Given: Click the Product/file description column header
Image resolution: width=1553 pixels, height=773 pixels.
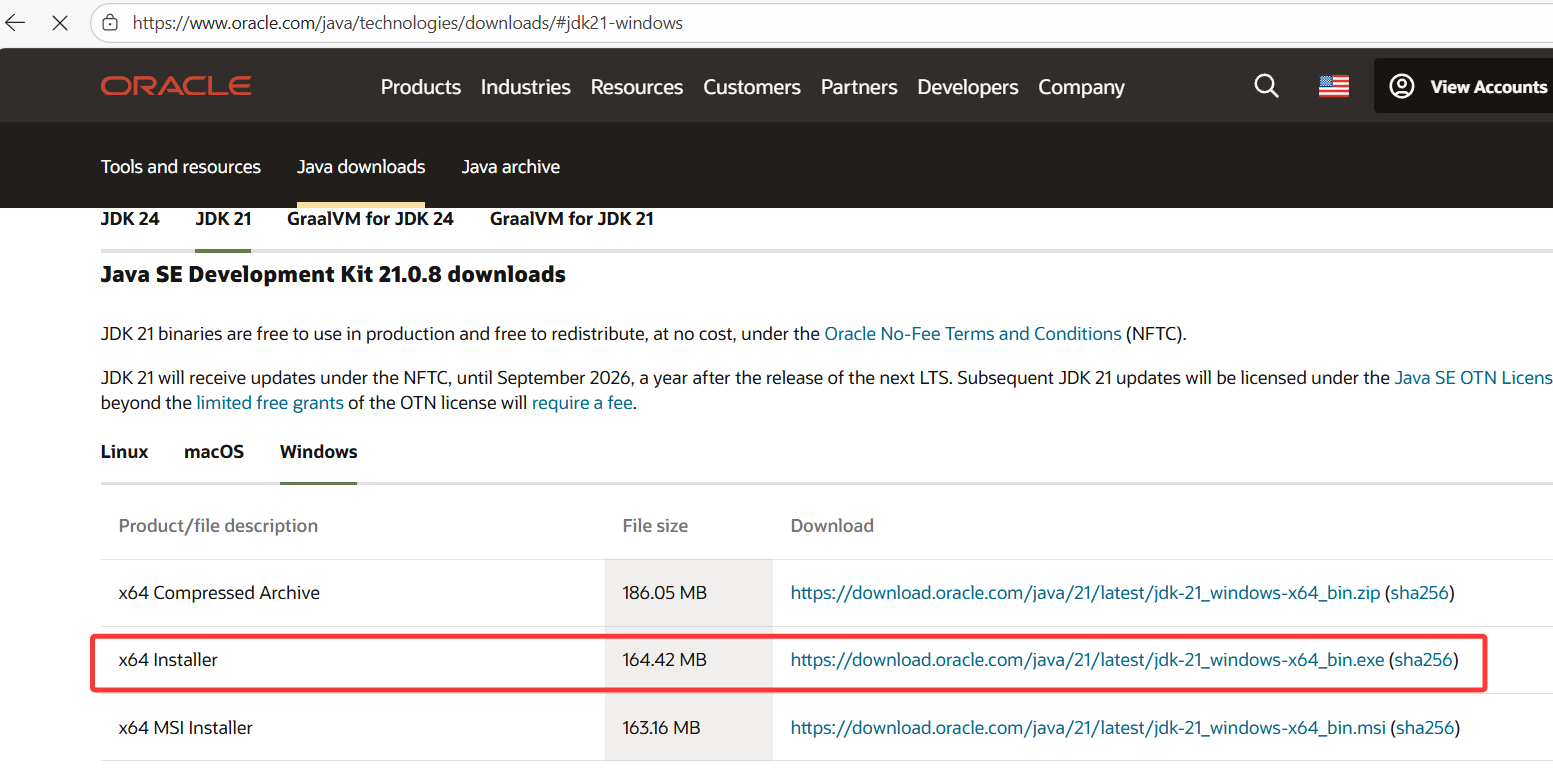Looking at the screenshot, I should (218, 526).
